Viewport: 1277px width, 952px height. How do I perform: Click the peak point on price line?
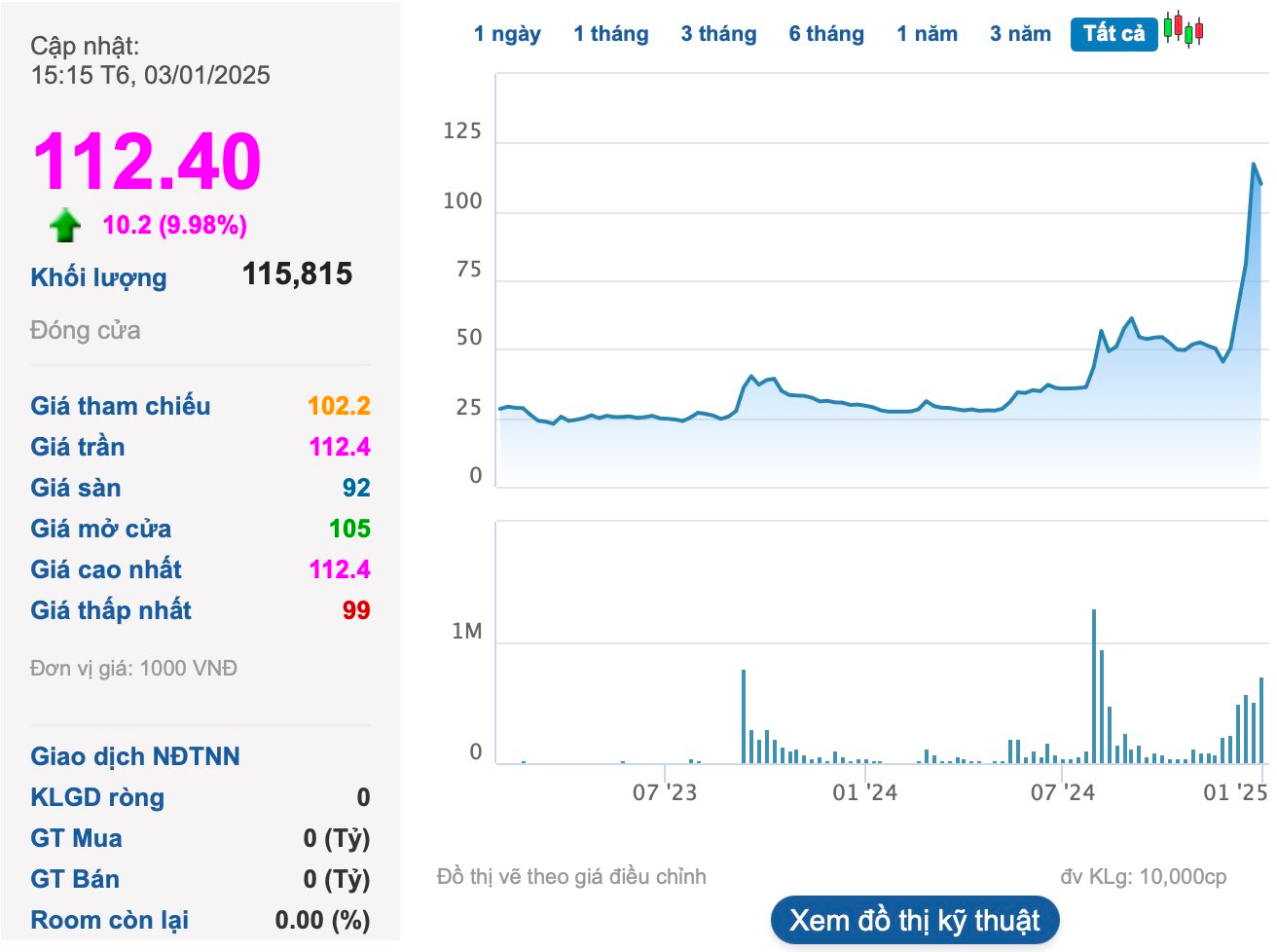1254,164
